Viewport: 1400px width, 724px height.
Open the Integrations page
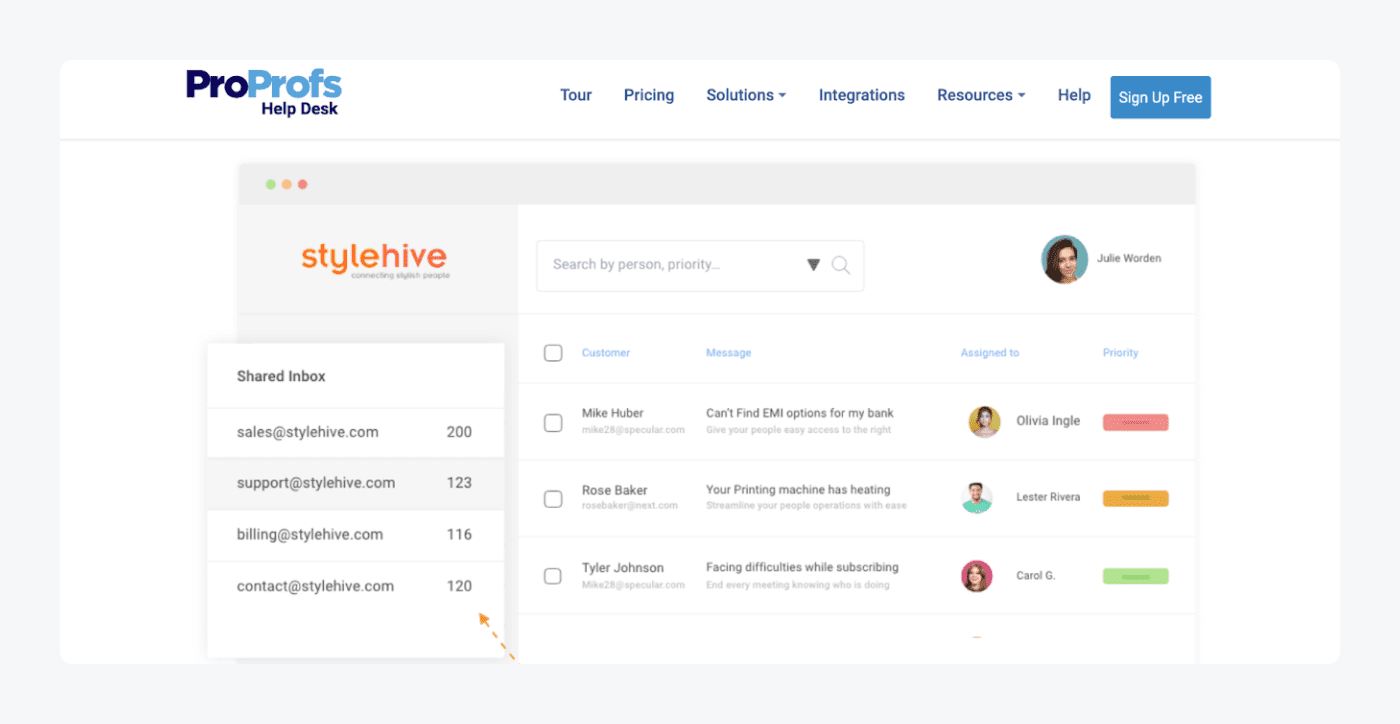[x=862, y=95]
